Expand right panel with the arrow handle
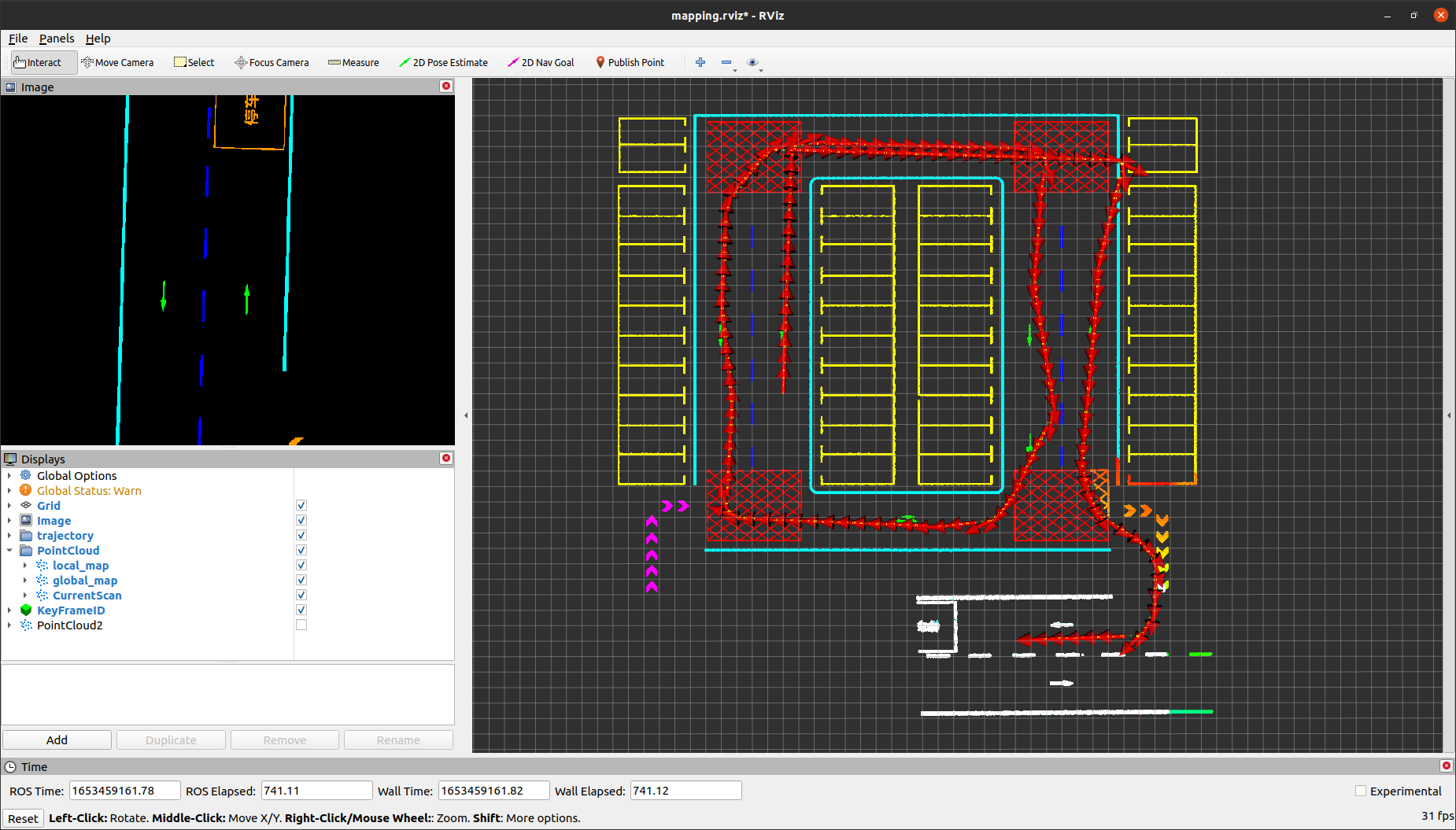The image size is (1456, 830). (1449, 415)
